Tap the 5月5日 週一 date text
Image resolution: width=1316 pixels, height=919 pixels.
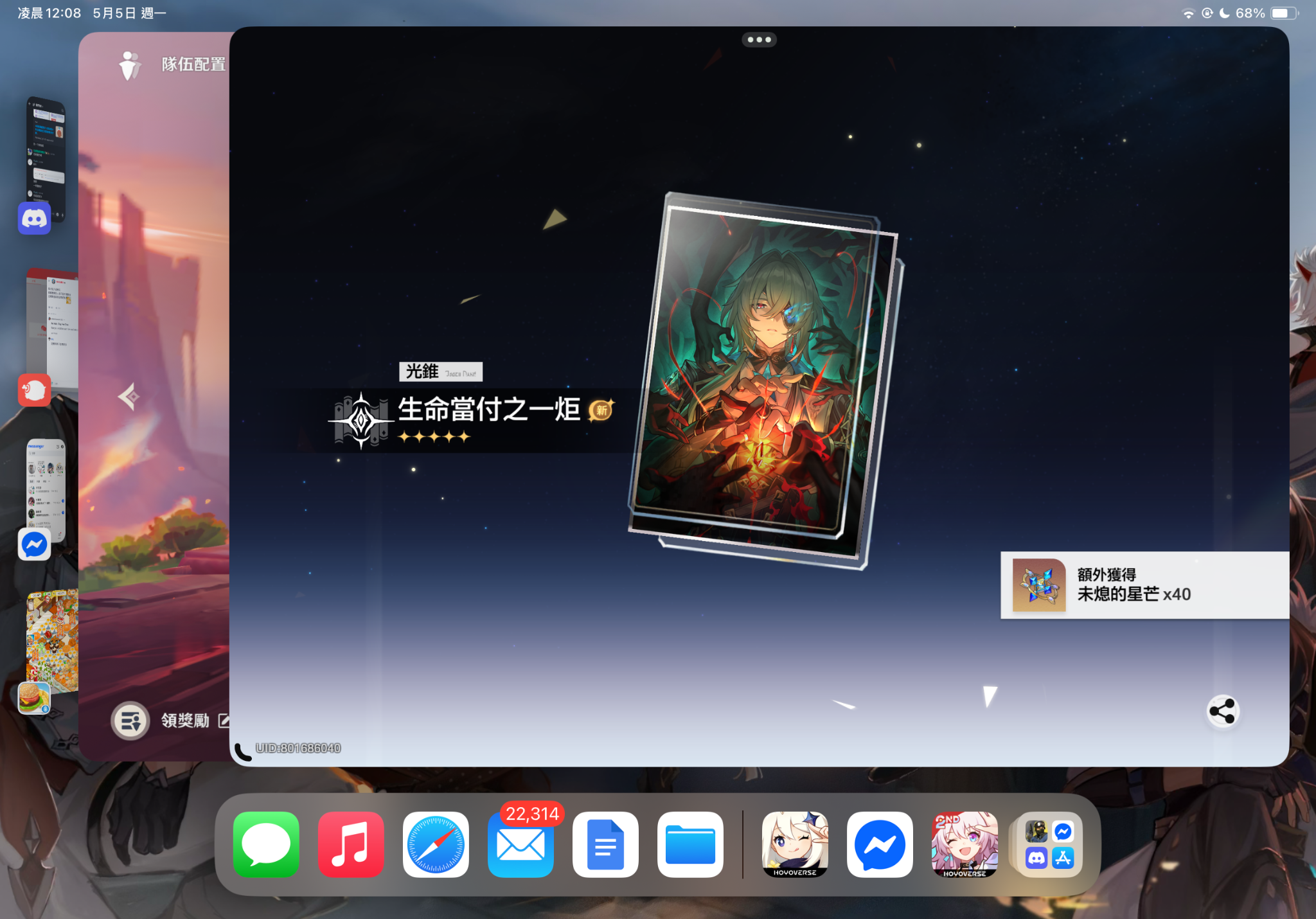point(129,13)
